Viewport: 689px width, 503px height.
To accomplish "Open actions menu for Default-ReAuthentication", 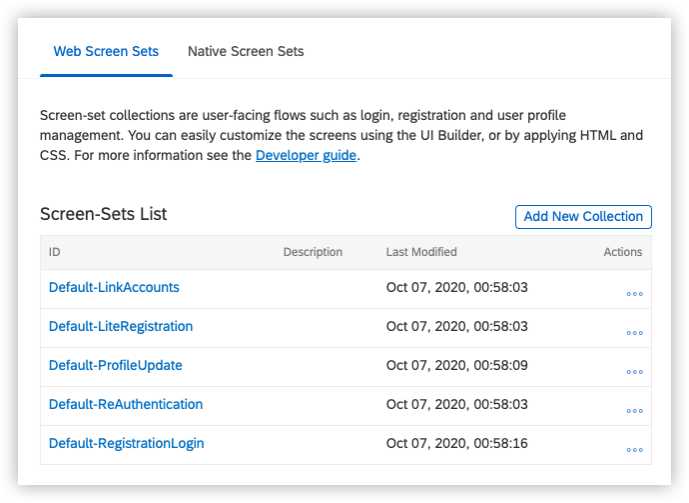I will click(634, 411).
